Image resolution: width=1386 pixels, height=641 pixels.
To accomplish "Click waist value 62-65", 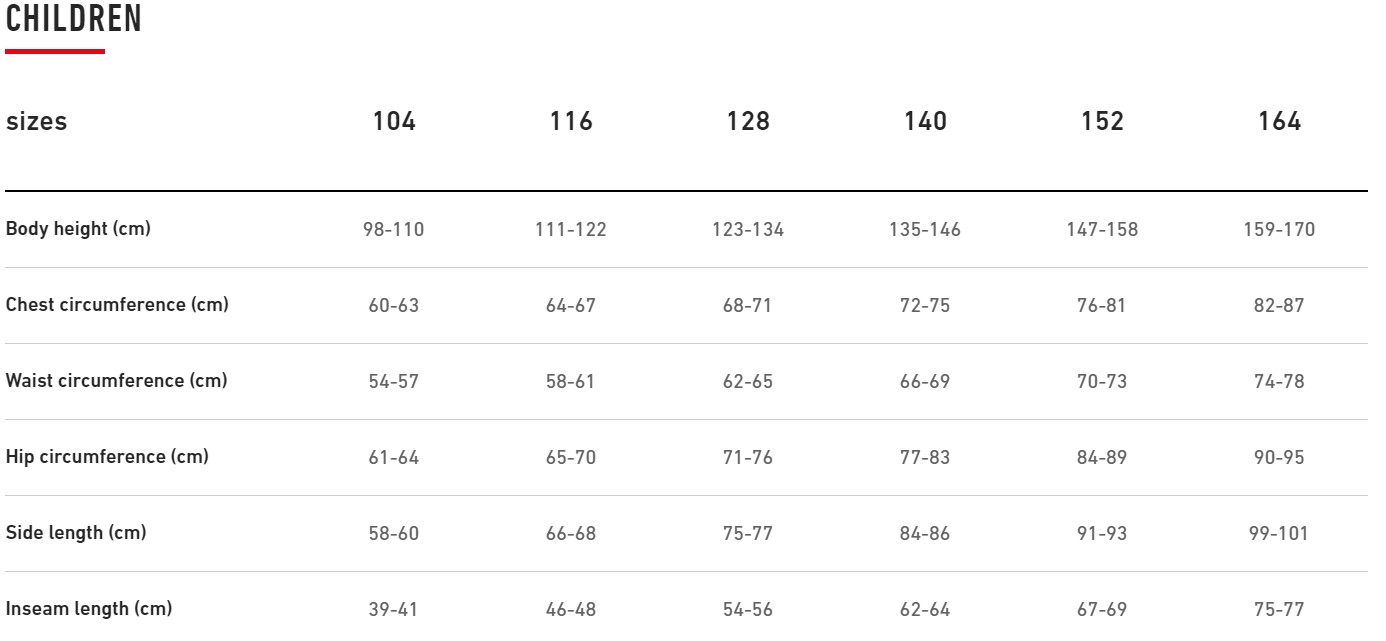I will coord(748,382).
